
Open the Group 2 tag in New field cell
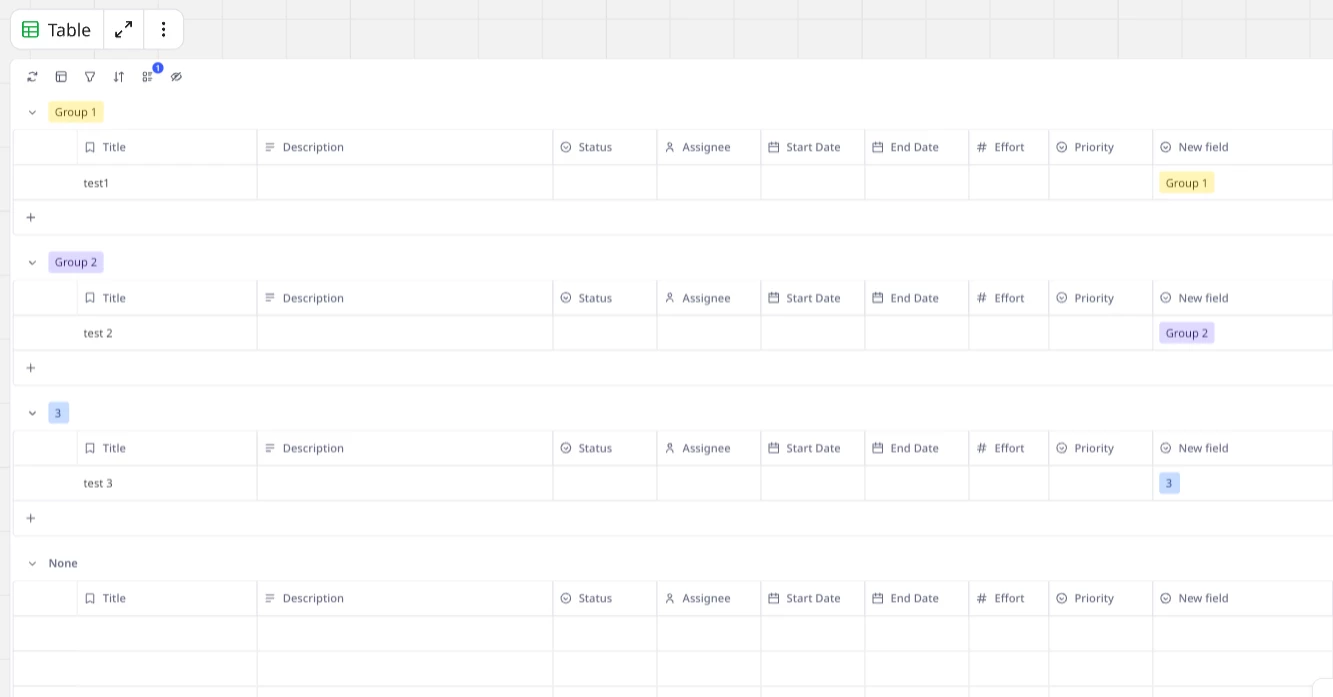pyautogui.click(x=1187, y=333)
